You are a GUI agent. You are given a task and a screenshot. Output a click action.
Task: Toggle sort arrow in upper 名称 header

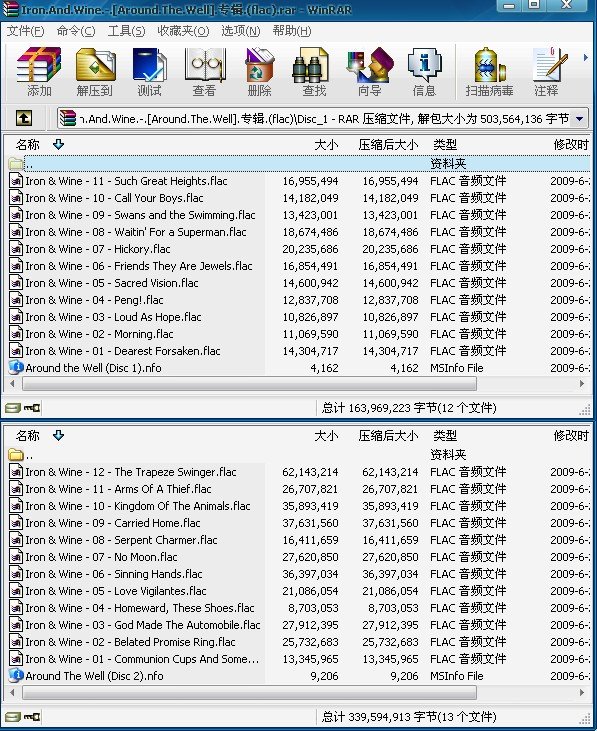(58, 144)
